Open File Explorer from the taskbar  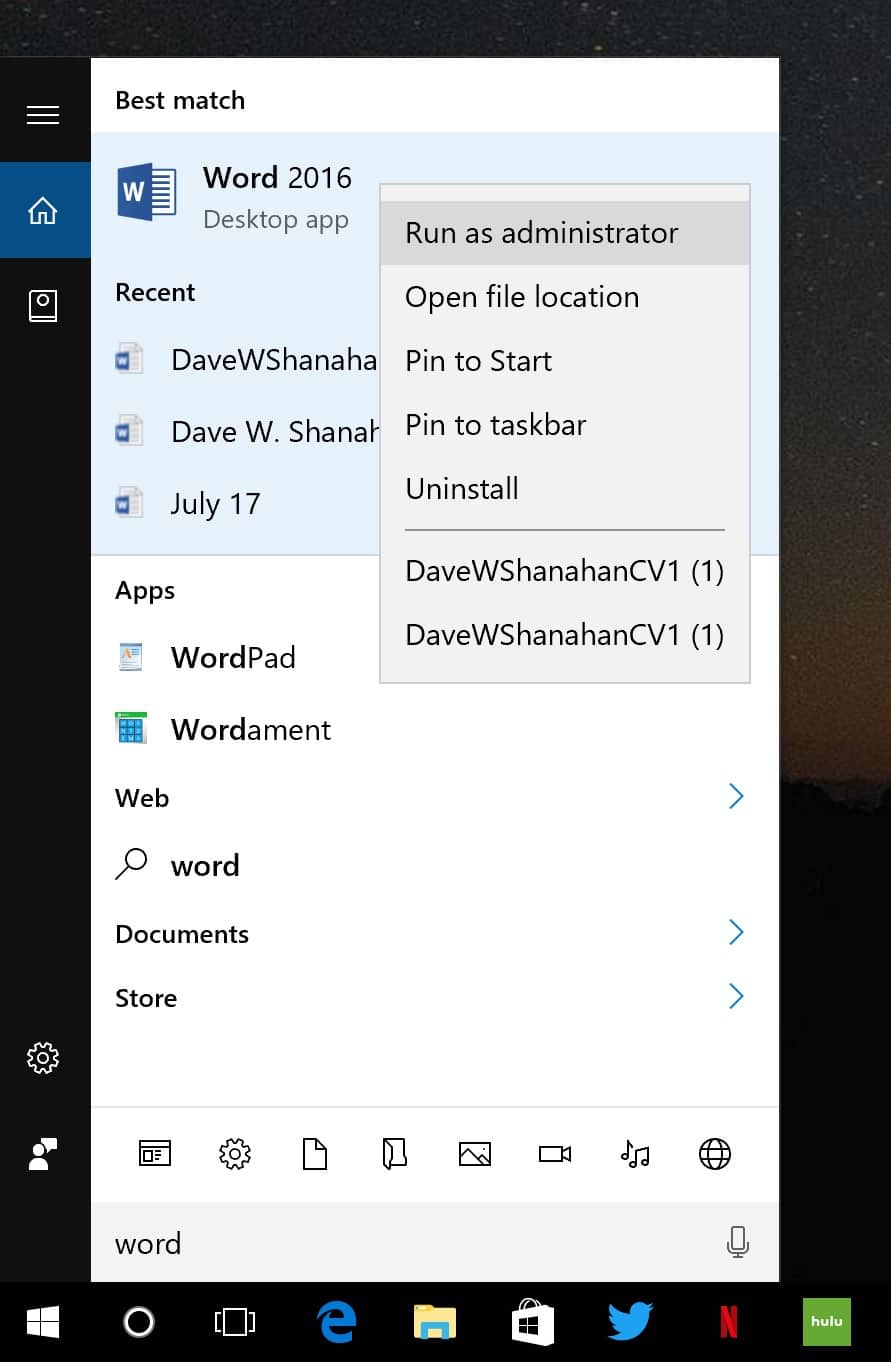pyautogui.click(x=435, y=1322)
